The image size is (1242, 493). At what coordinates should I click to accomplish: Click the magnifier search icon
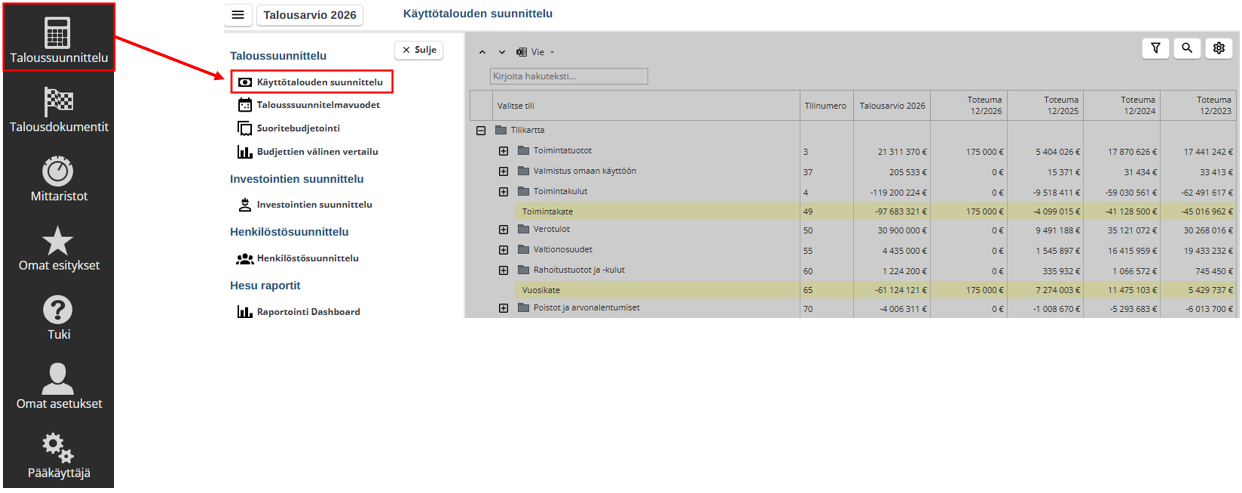click(x=1187, y=48)
